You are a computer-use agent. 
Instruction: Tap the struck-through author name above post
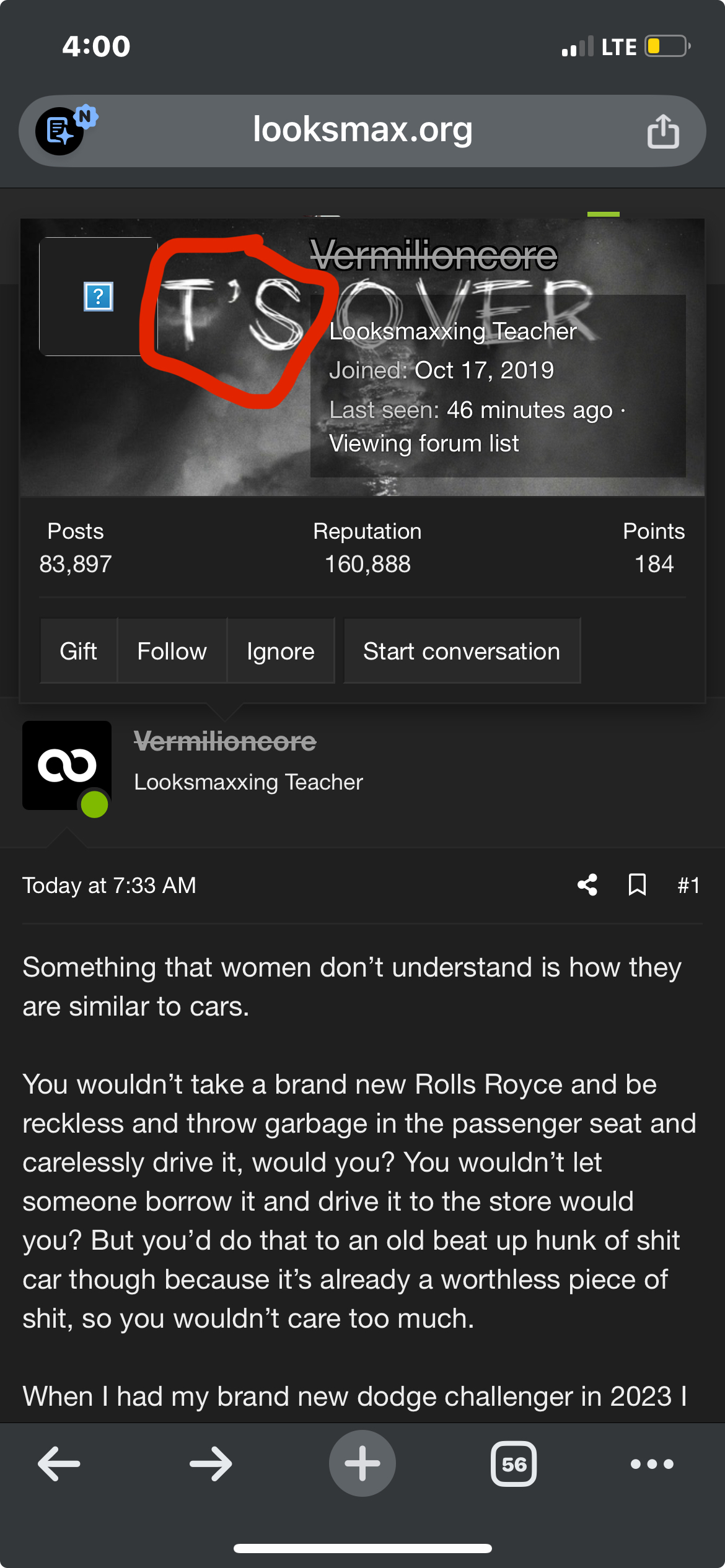pos(225,741)
